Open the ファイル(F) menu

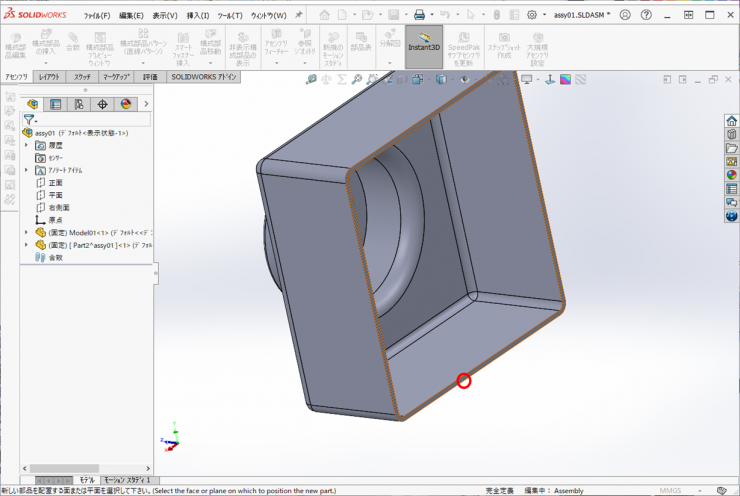click(x=97, y=16)
